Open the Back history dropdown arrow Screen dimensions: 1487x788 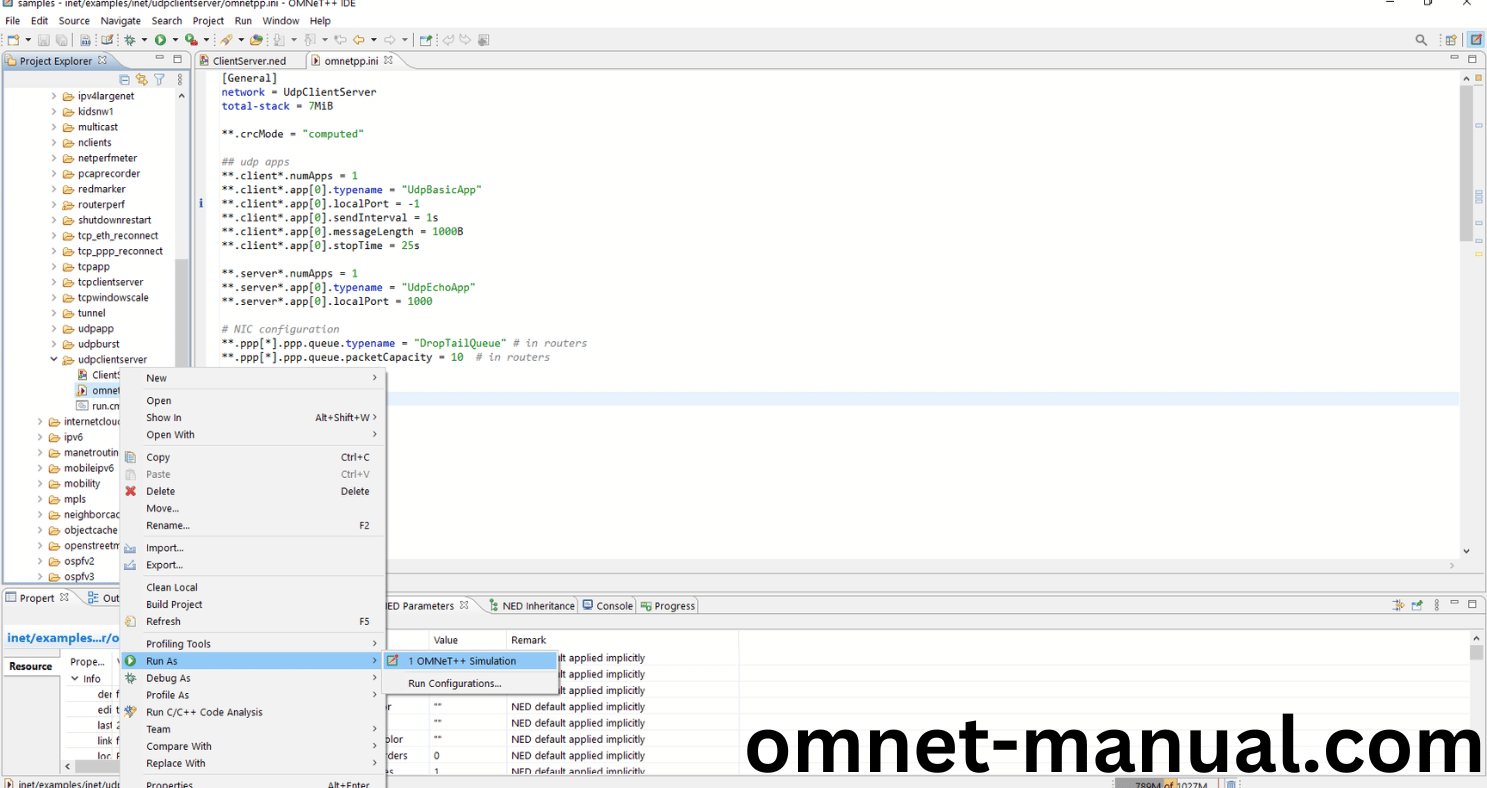point(374,40)
